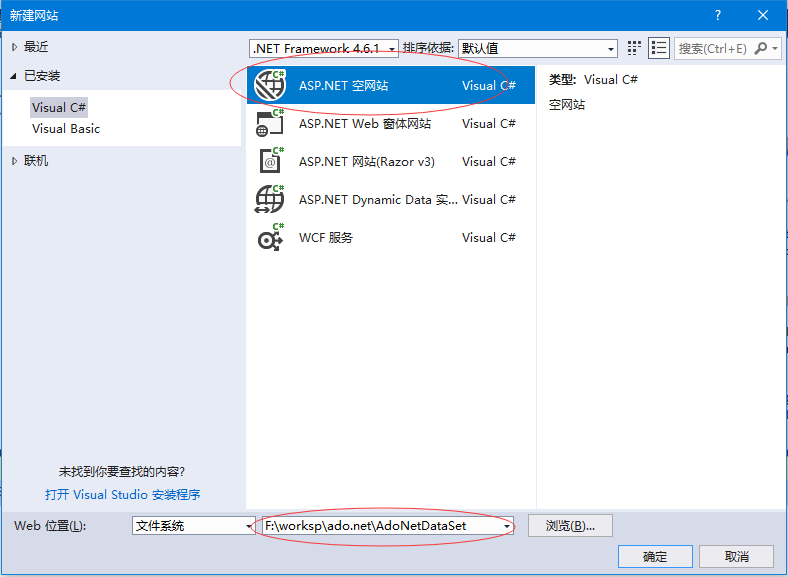The image size is (788, 577).
Task: Expand the 联机 tree node
Action: [x=14, y=161]
